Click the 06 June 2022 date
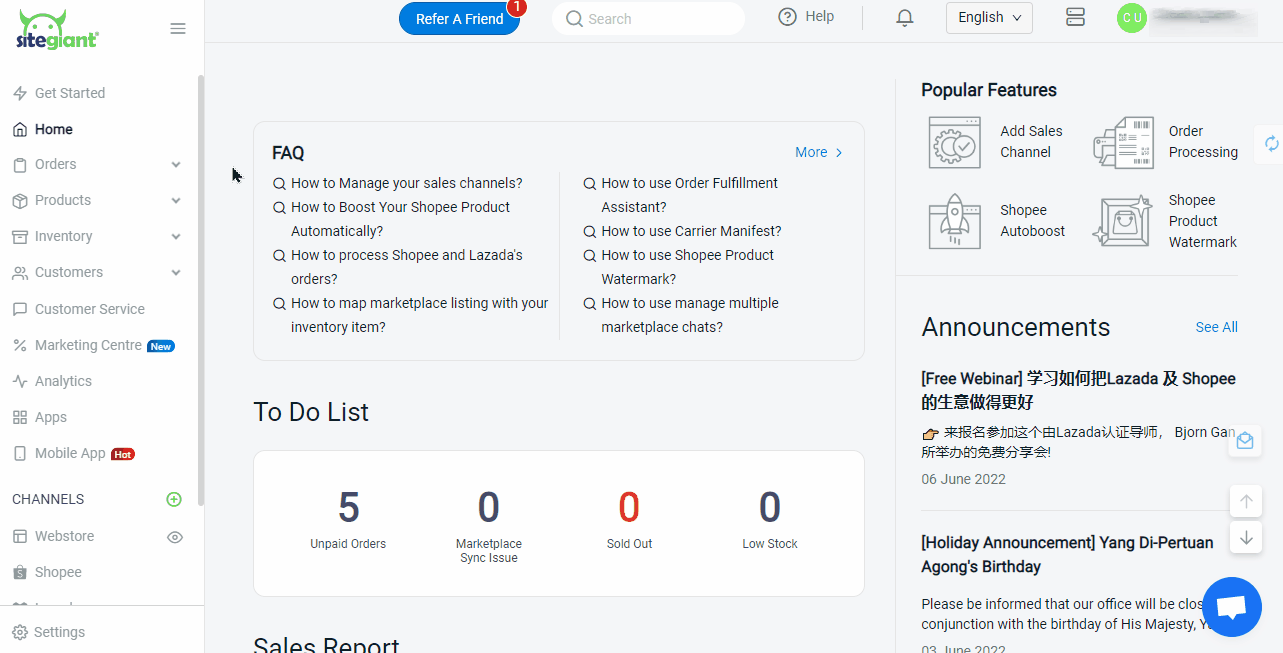This screenshot has height=653, width=1283. [x=963, y=479]
